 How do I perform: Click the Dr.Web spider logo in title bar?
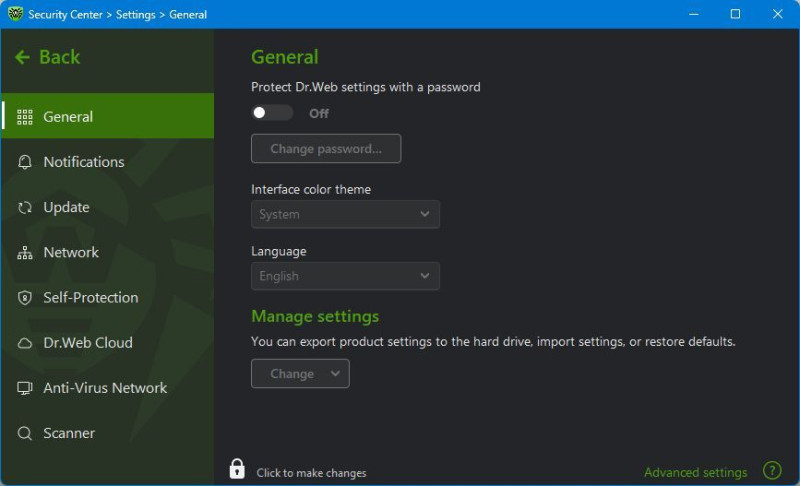[x=15, y=14]
